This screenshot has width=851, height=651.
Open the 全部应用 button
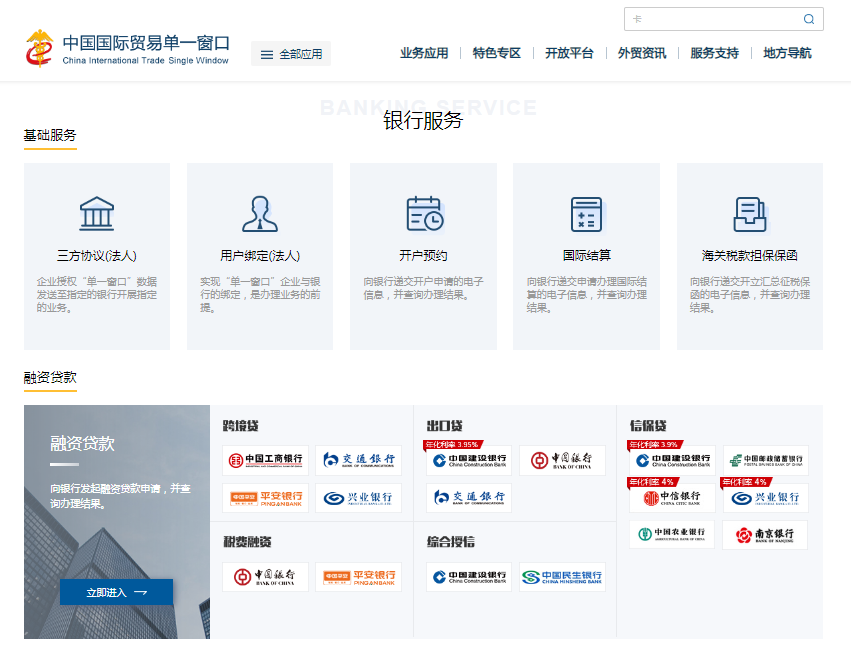[x=290, y=53]
